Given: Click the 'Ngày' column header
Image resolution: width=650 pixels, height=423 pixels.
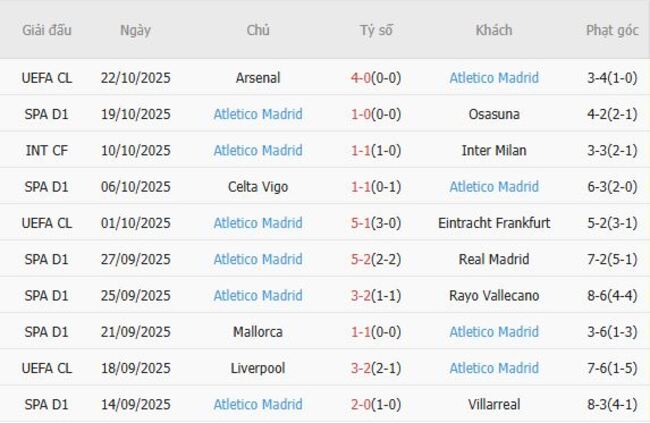Looking at the screenshot, I should [x=136, y=30].
